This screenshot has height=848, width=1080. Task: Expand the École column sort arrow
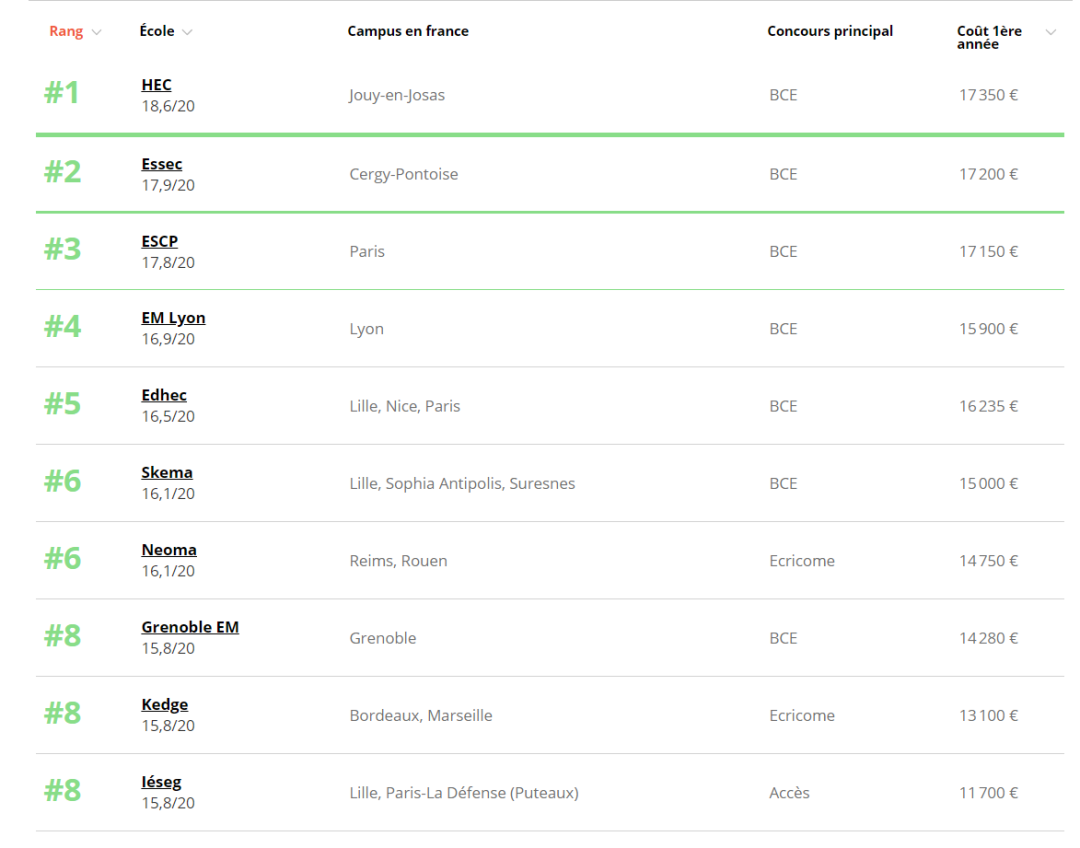(187, 32)
